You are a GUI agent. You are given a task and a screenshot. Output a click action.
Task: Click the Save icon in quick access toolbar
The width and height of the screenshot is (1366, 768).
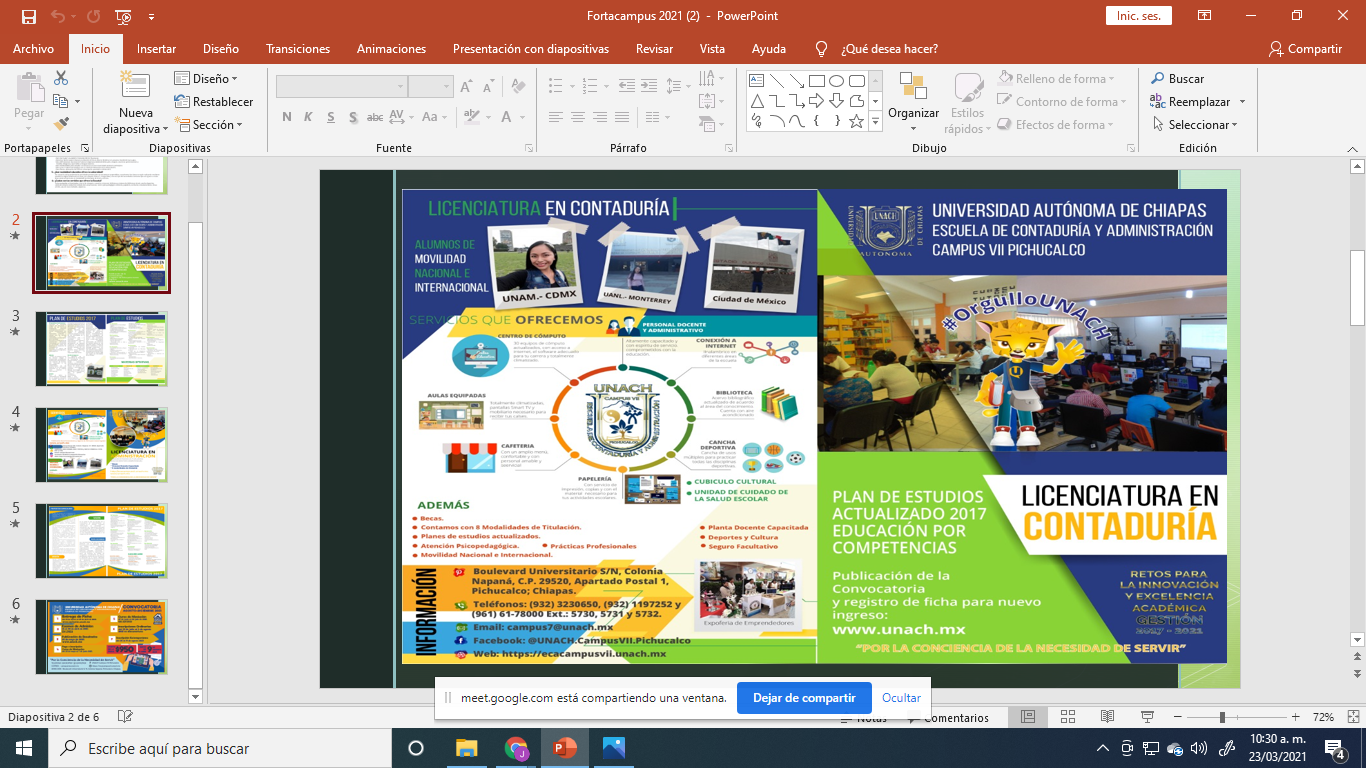28,16
